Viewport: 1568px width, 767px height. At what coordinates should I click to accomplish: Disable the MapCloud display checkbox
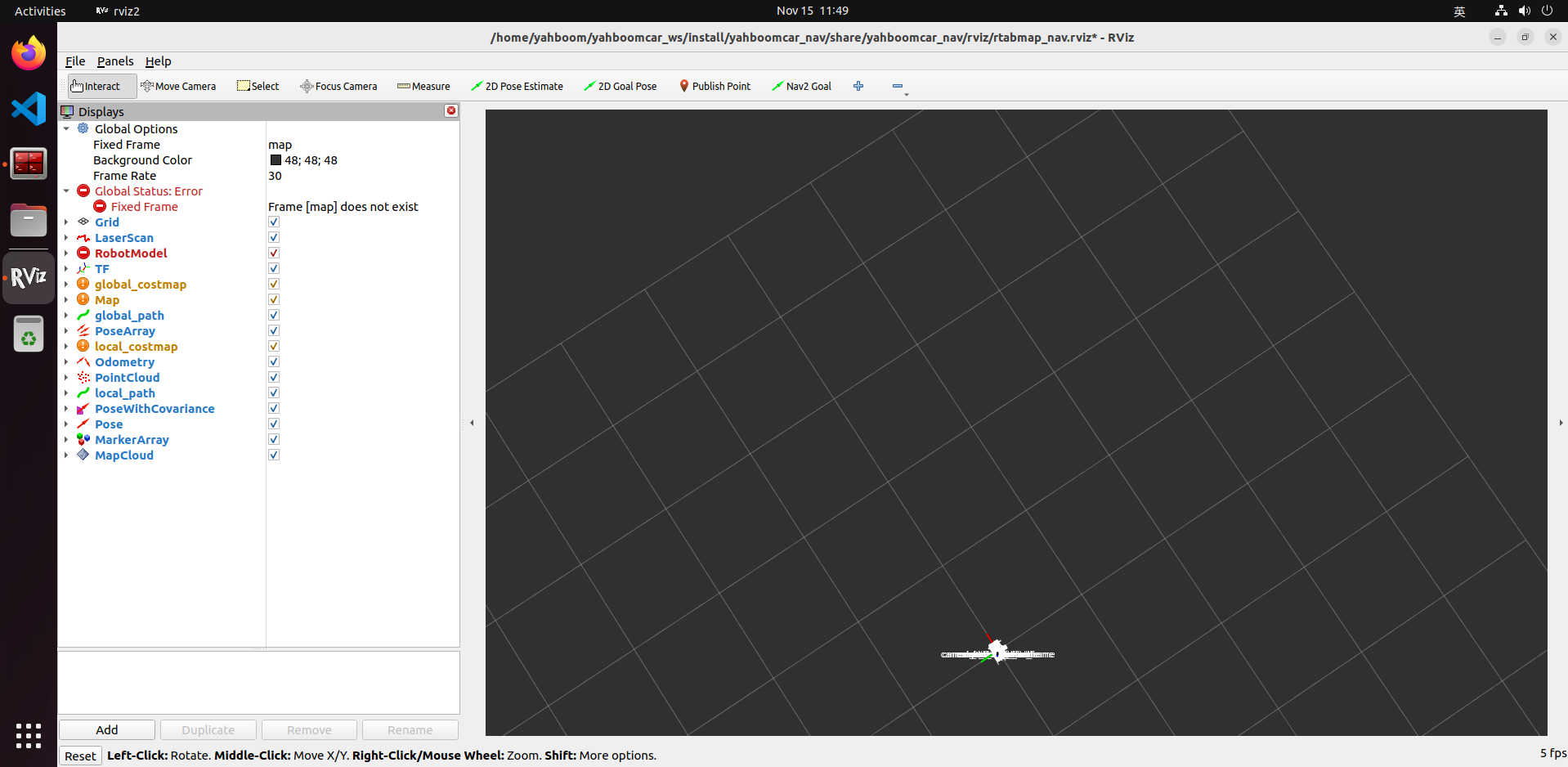pos(274,455)
